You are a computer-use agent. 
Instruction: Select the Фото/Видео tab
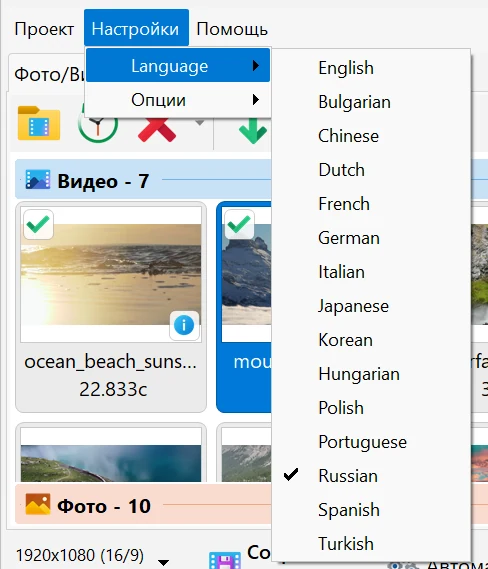(48, 74)
